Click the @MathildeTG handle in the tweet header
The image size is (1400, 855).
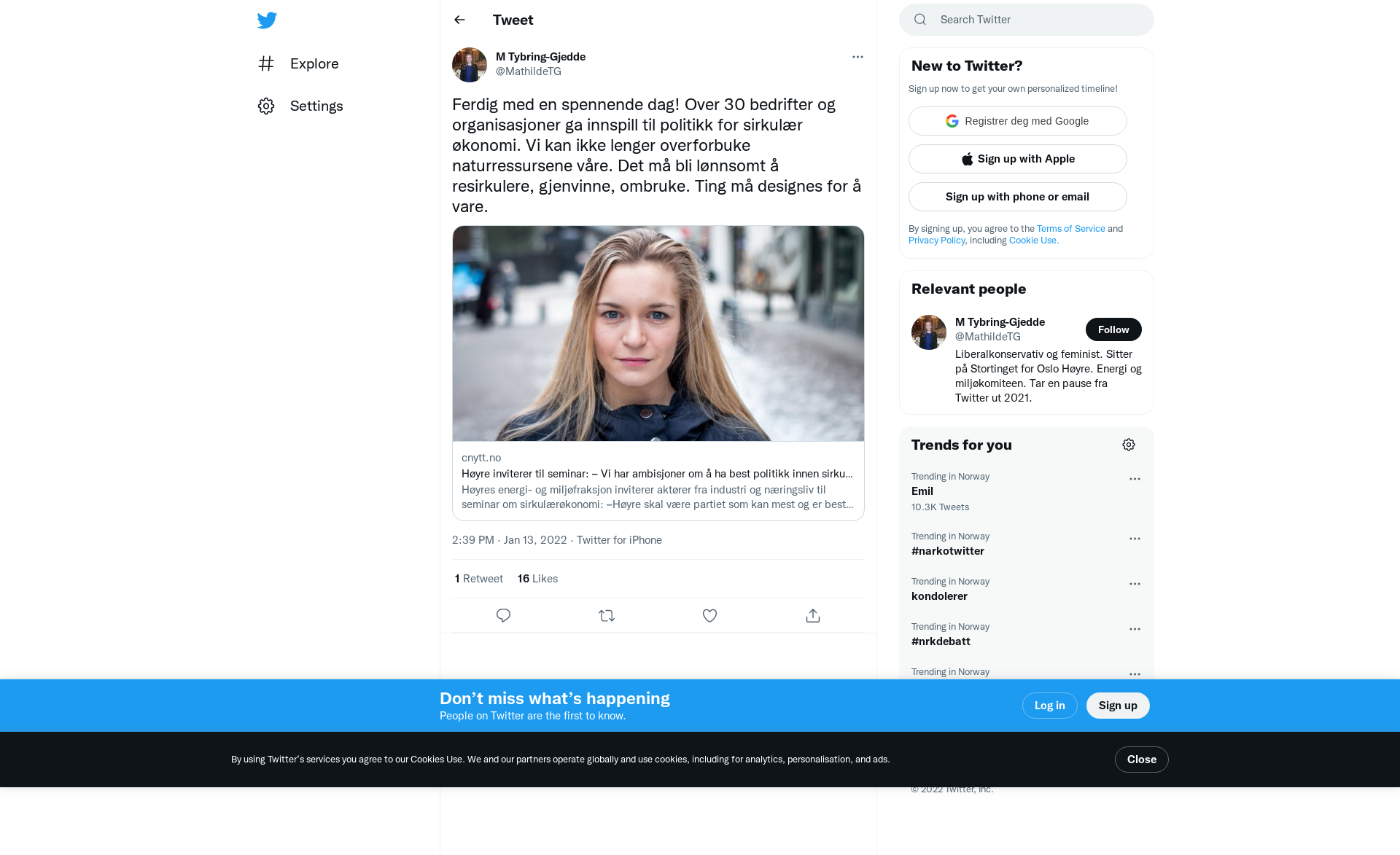pyautogui.click(x=529, y=71)
